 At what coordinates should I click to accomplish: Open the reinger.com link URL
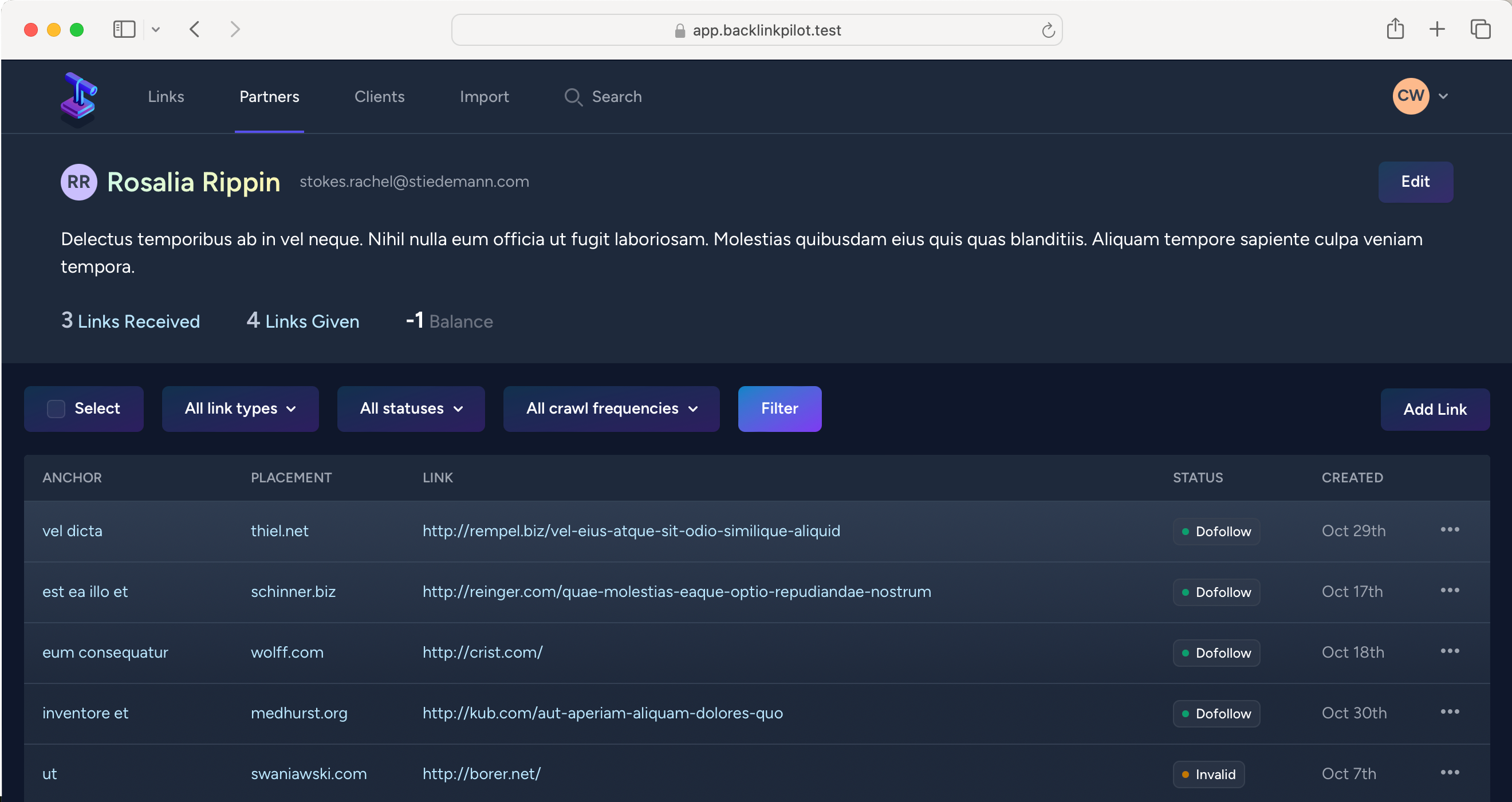(x=677, y=591)
